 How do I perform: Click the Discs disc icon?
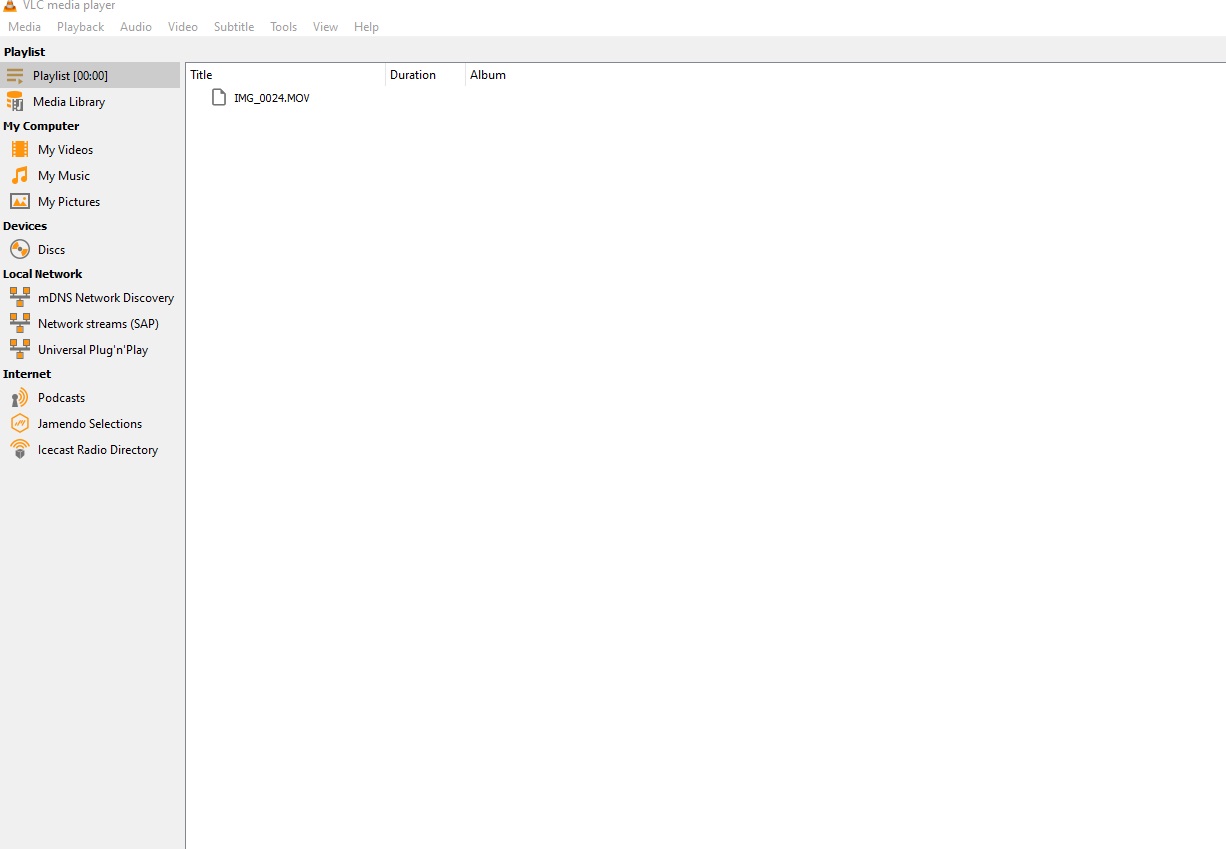pyautogui.click(x=20, y=249)
